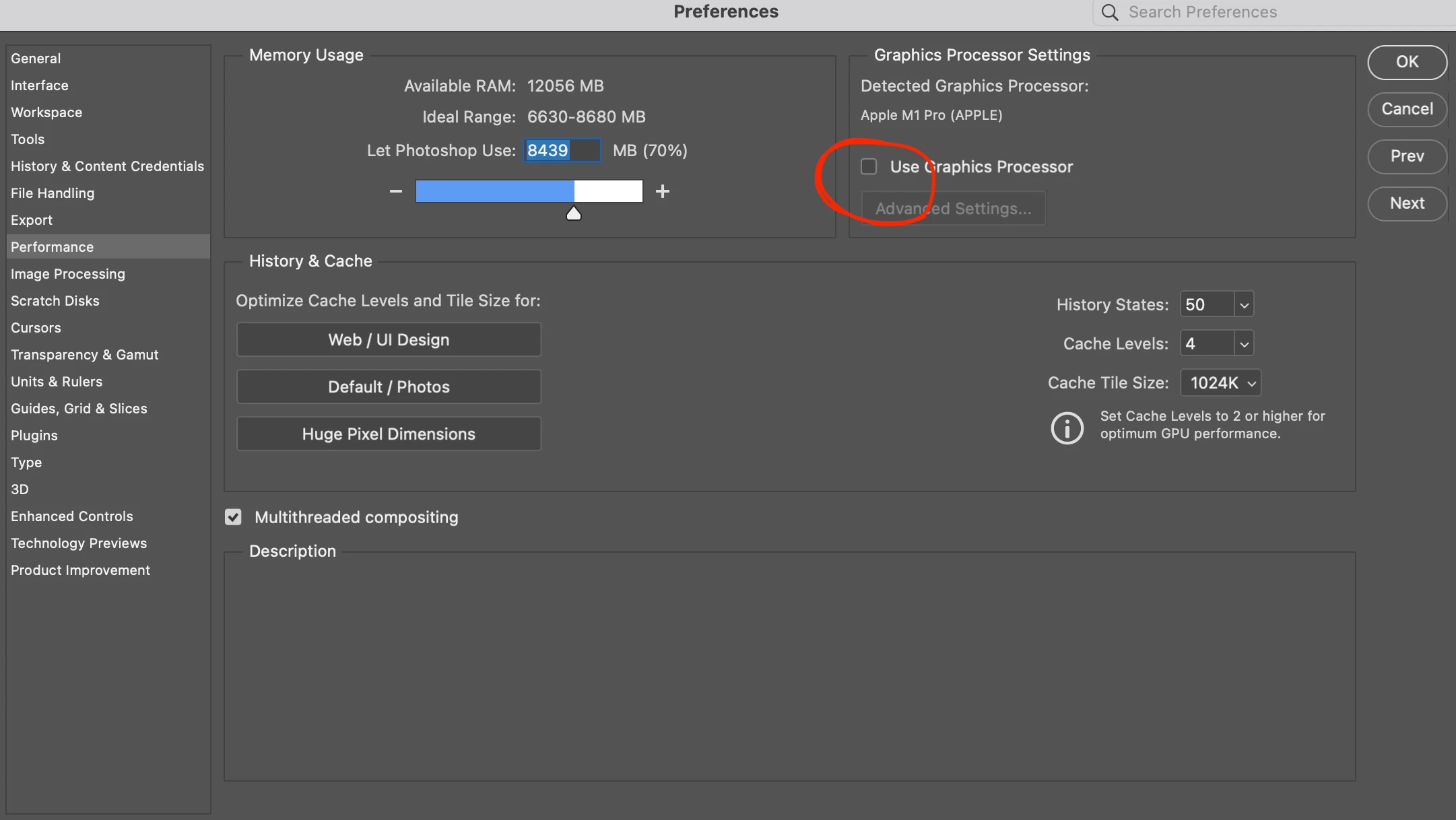1456x820 pixels.
Task: Click the plus icon to increase memory
Action: click(663, 191)
